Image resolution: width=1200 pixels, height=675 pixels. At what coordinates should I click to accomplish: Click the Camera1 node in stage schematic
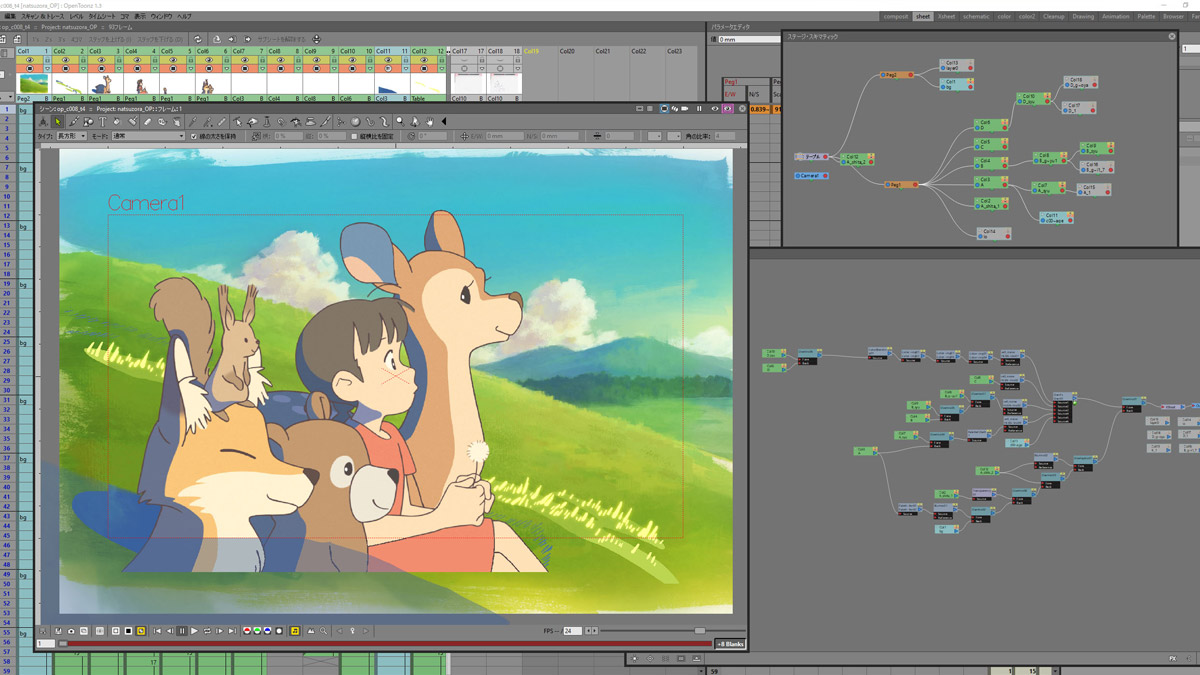810,176
